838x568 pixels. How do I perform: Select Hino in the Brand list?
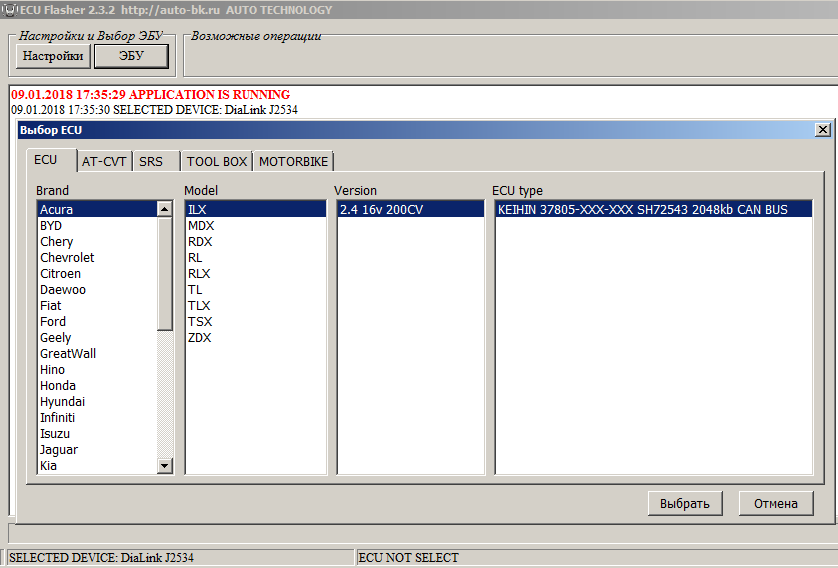(x=97, y=370)
